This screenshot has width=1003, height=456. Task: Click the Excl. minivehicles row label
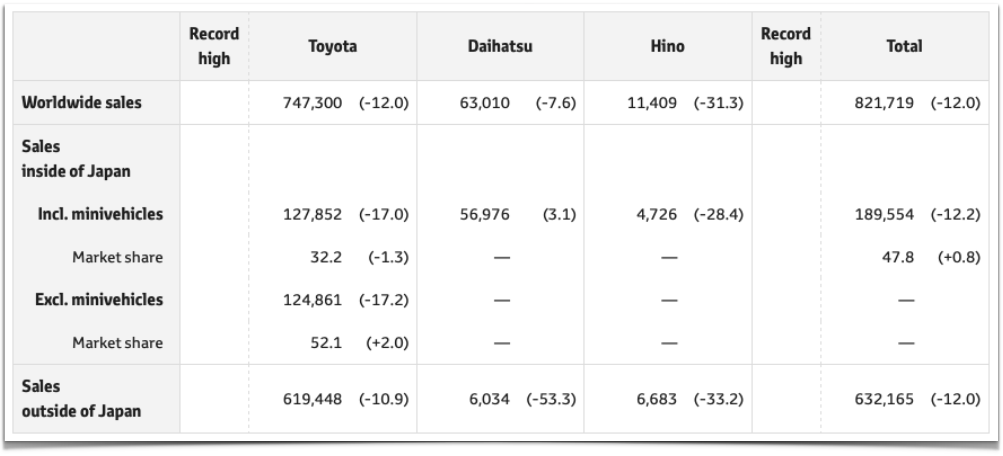point(99,299)
